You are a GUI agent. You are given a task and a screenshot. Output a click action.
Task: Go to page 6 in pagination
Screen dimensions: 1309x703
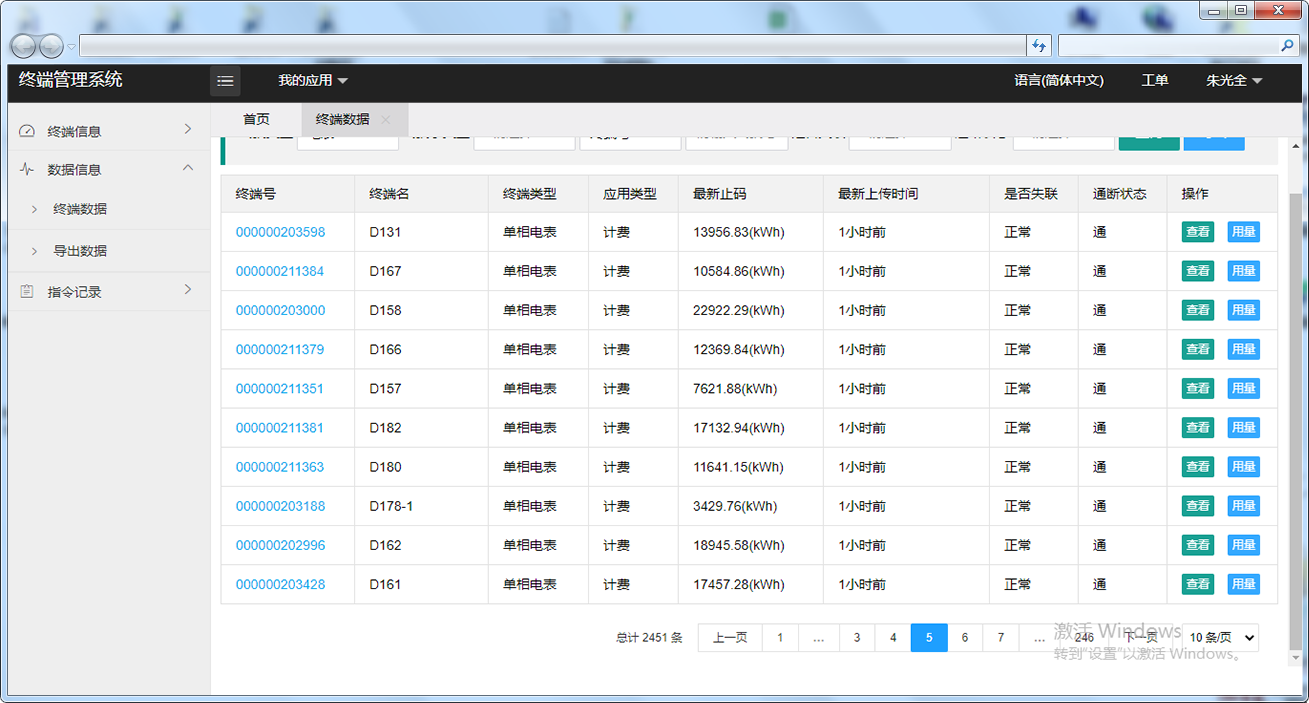[x=964, y=638]
